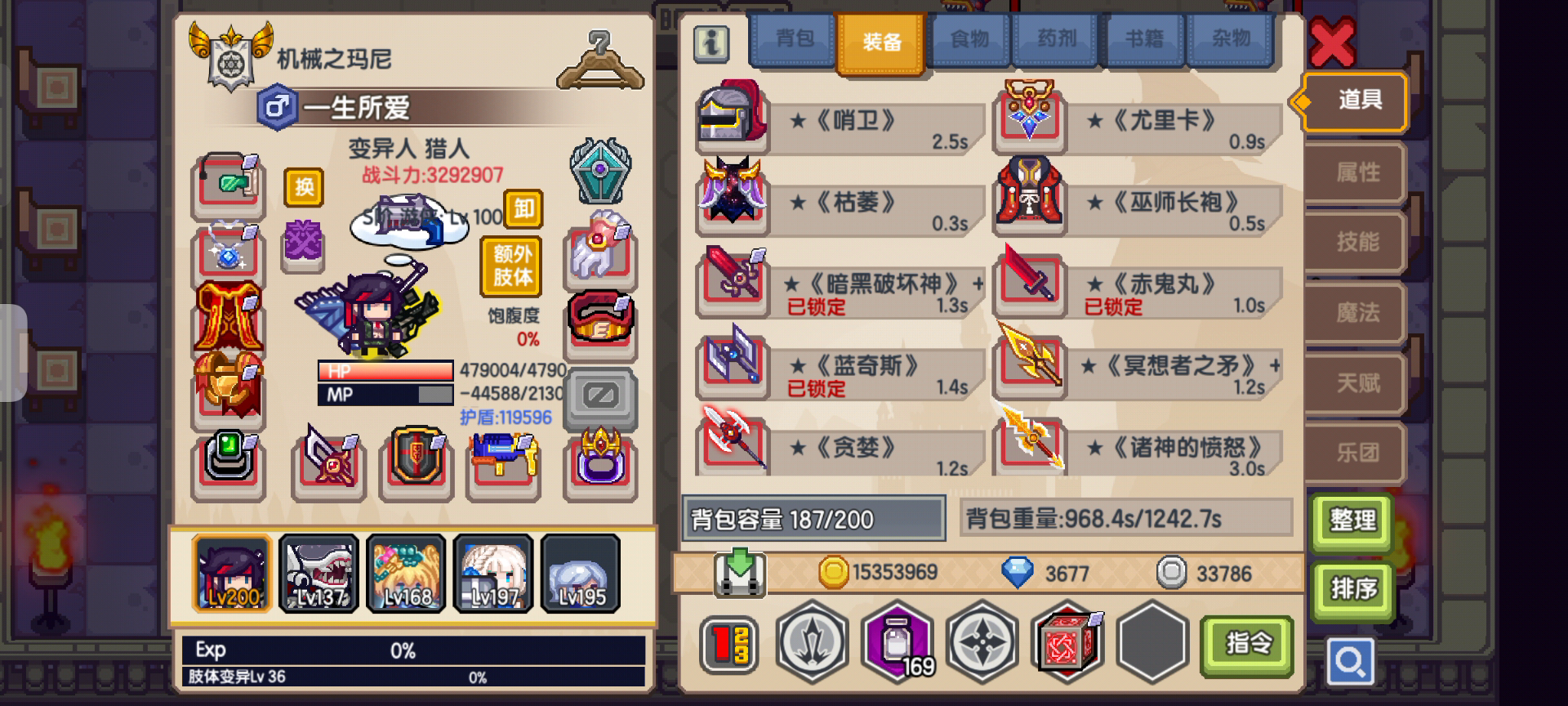Select the Lv137 shark character portrait
Image resolution: width=1568 pixels, height=706 pixels.
coord(319,574)
